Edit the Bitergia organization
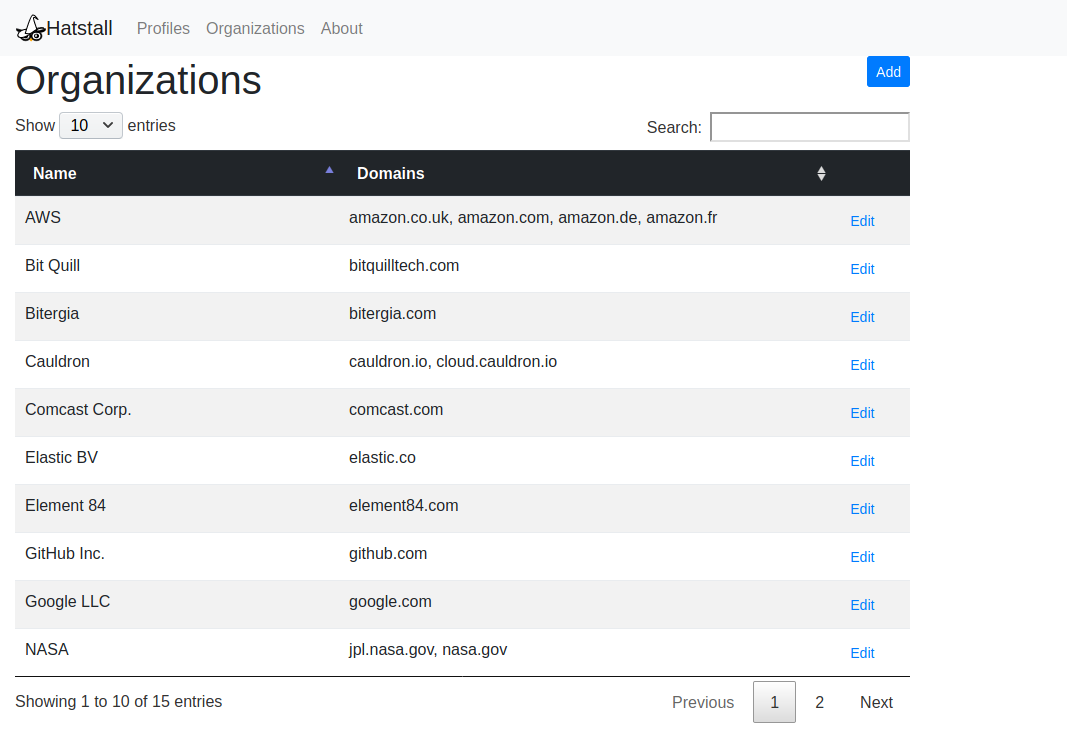 [862, 317]
